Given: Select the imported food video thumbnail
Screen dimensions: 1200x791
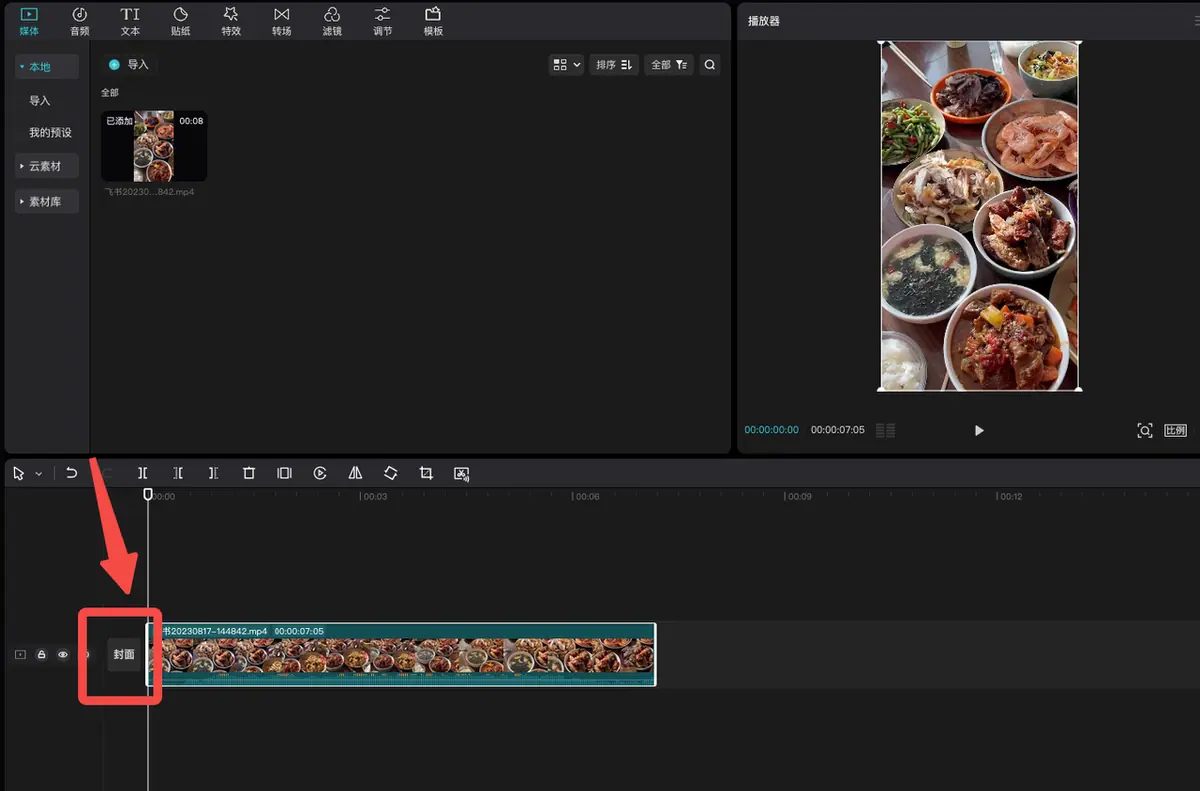Looking at the screenshot, I should 154,146.
